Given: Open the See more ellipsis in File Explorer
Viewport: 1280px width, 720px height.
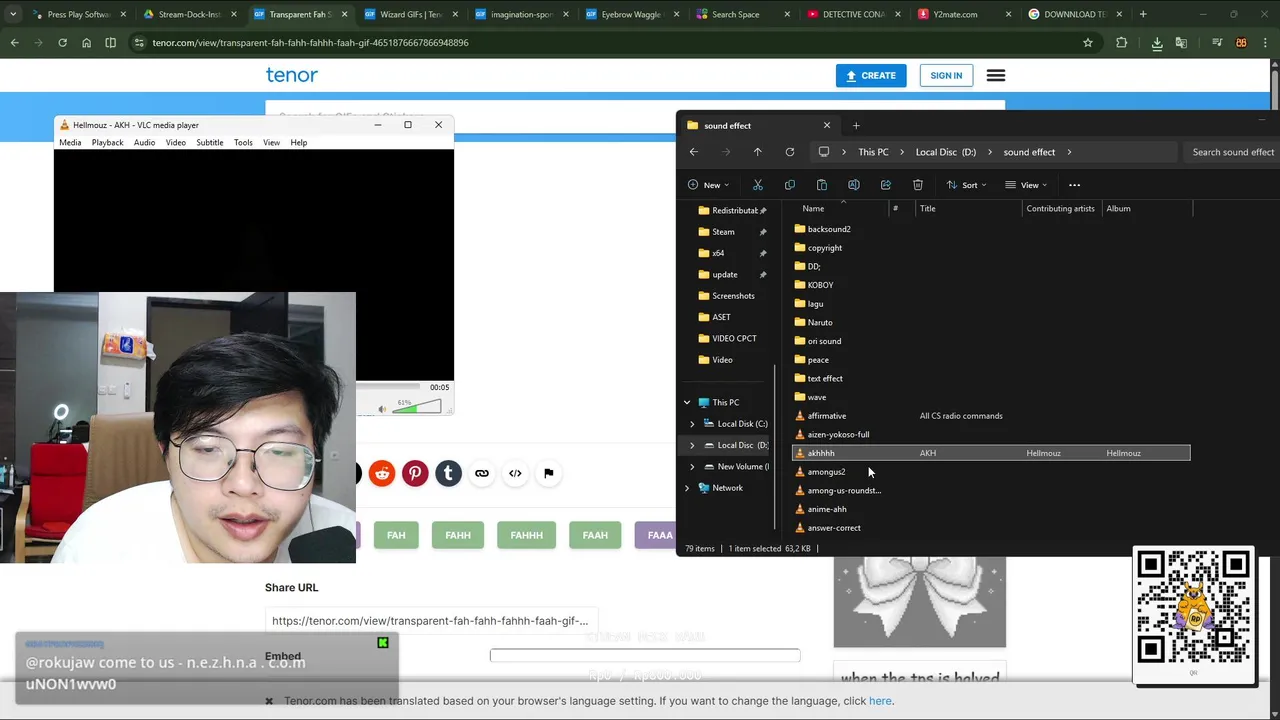Looking at the screenshot, I should click(x=1074, y=185).
